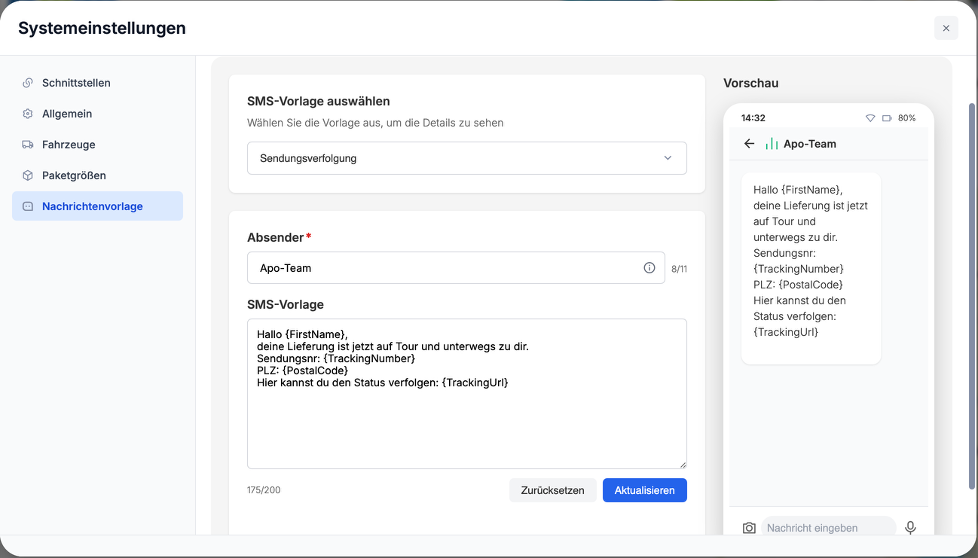Click the Nachricht eingeben message field
This screenshot has width=978, height=558.
[x=826, y=528]
